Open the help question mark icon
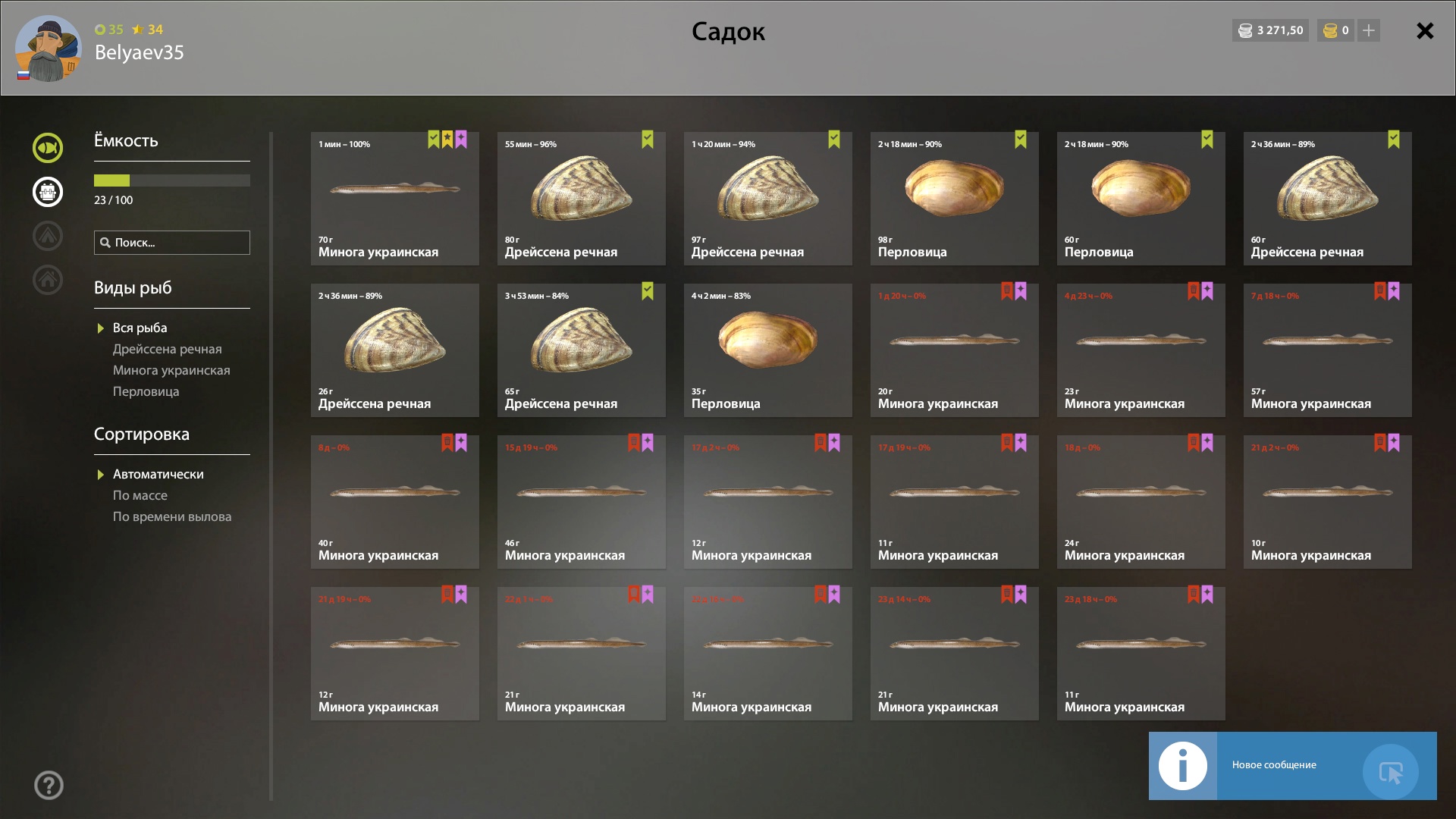Screen dimensions: 1456x819 (49, 785)
